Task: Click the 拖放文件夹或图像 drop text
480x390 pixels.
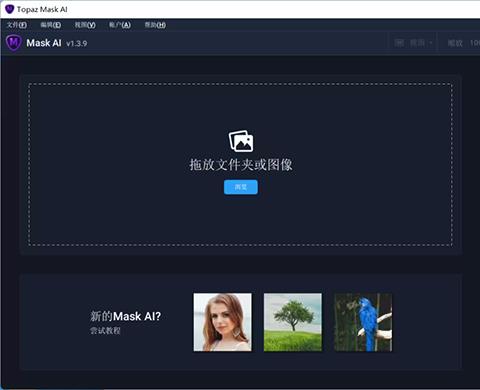Action: pos(241,165)
